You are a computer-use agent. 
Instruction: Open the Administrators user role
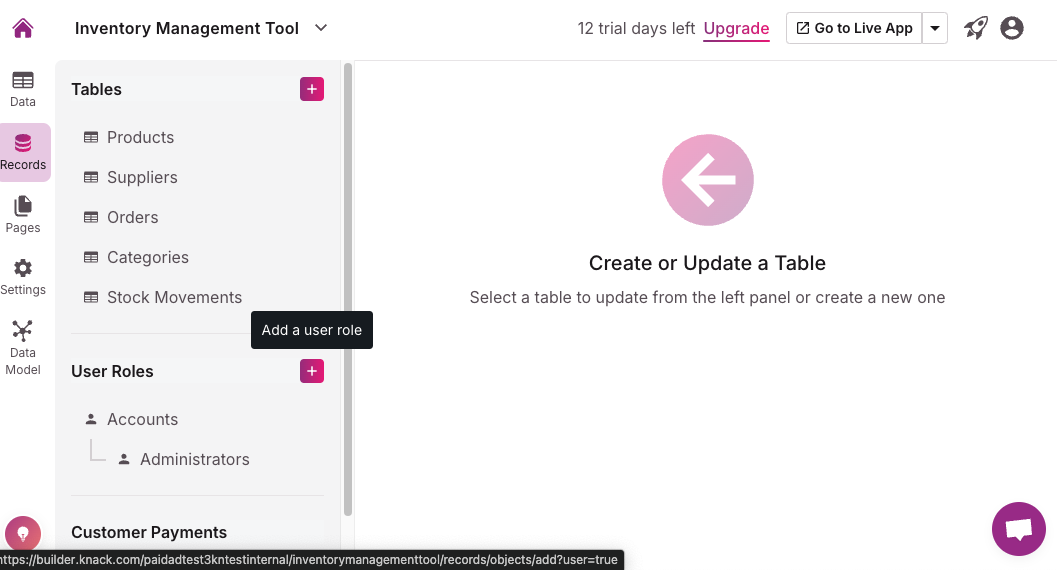click(194, 459)
